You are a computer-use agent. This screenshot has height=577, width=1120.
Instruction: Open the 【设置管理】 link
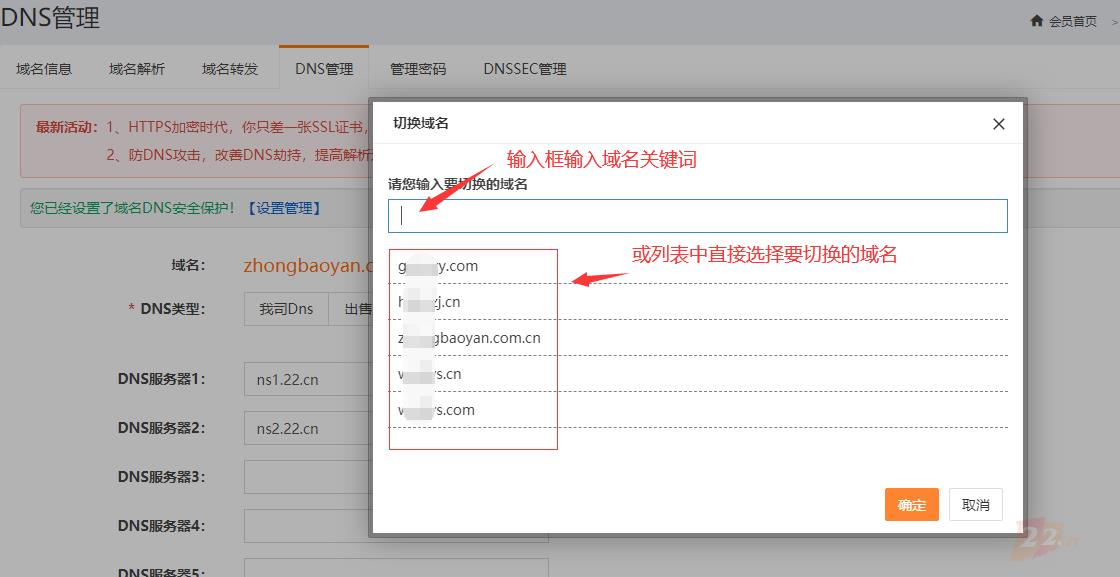point(284,209)
